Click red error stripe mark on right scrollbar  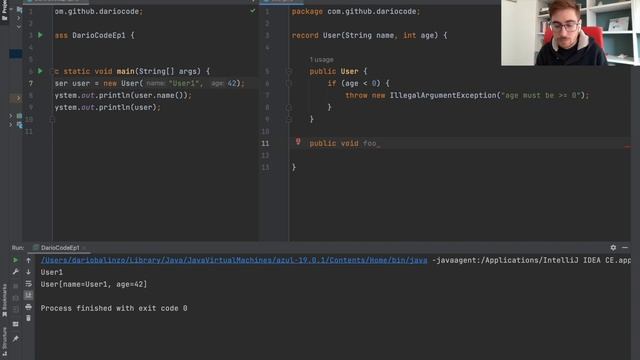(x=627, y=147)
